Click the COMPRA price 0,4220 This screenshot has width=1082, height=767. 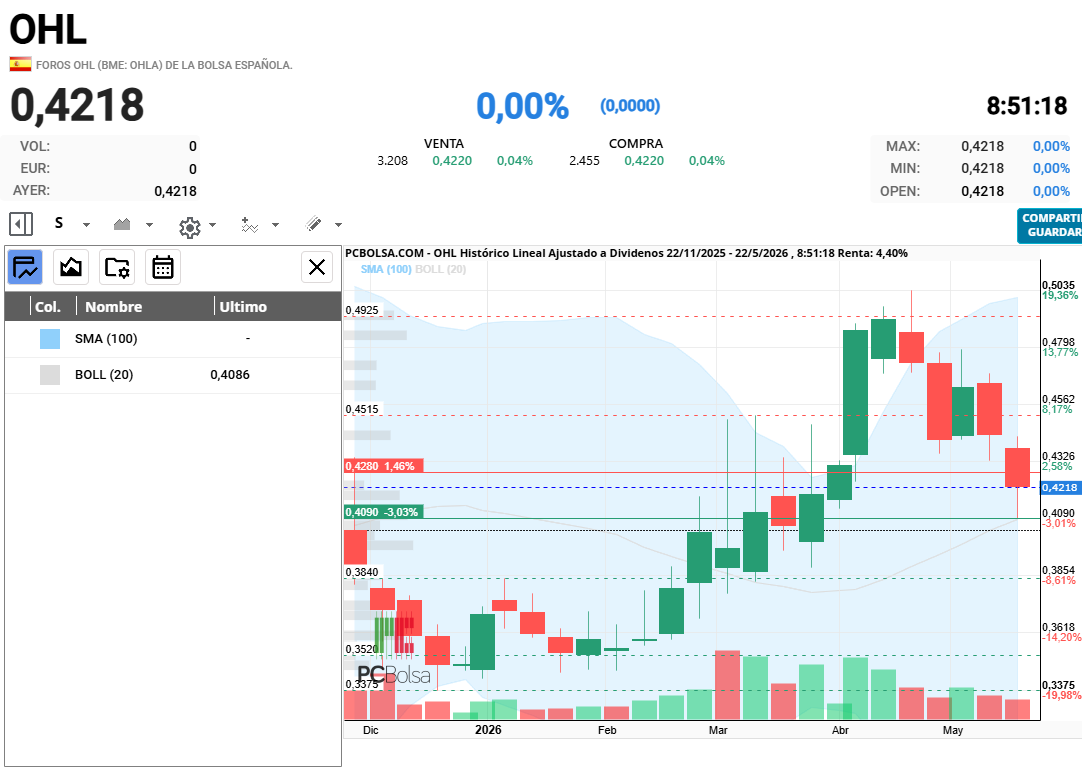coord(644,161)
